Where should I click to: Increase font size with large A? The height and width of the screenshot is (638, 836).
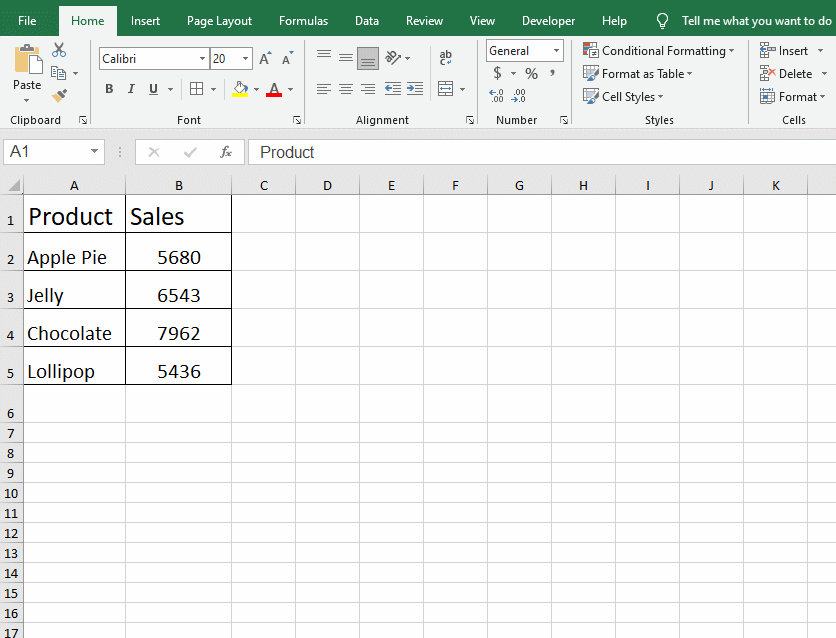pos(265,59)
